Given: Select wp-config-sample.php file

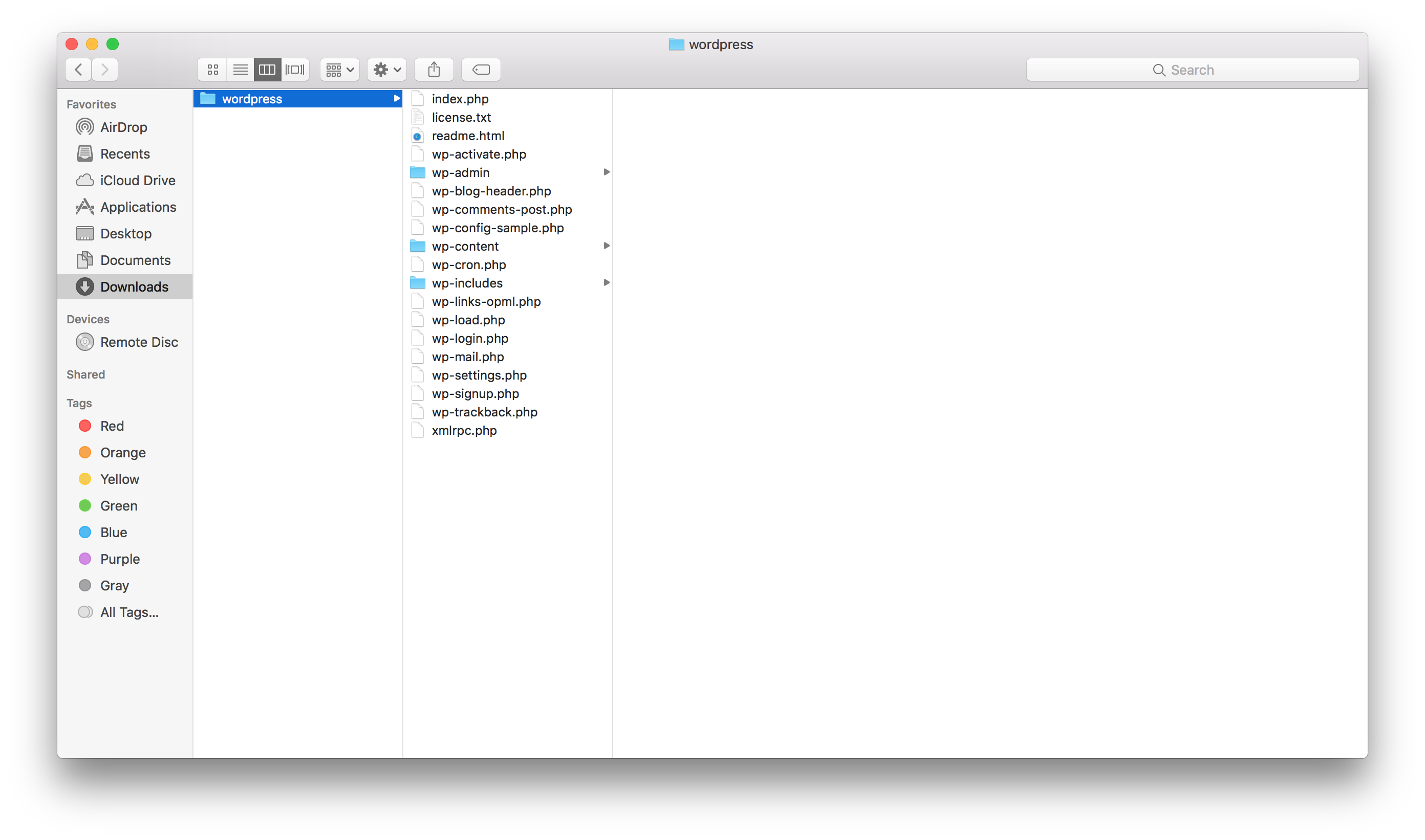Looking at the screenshot, I should click(508, 228).
